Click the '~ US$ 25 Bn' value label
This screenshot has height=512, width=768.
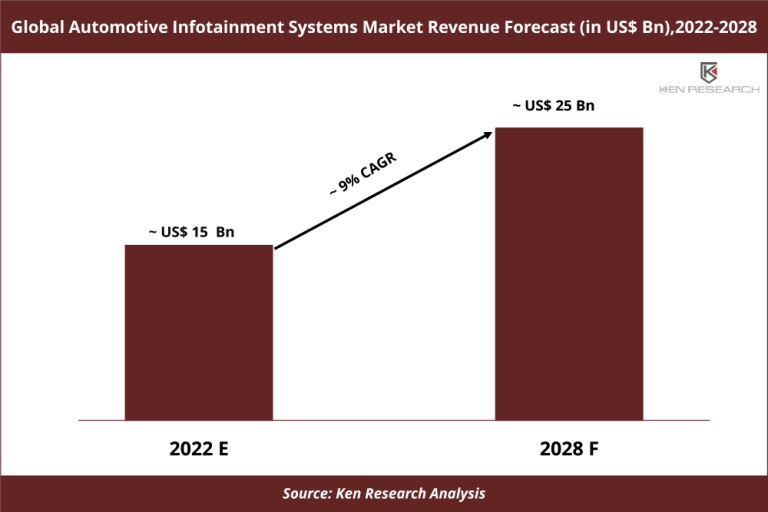(x=553, y=106)
